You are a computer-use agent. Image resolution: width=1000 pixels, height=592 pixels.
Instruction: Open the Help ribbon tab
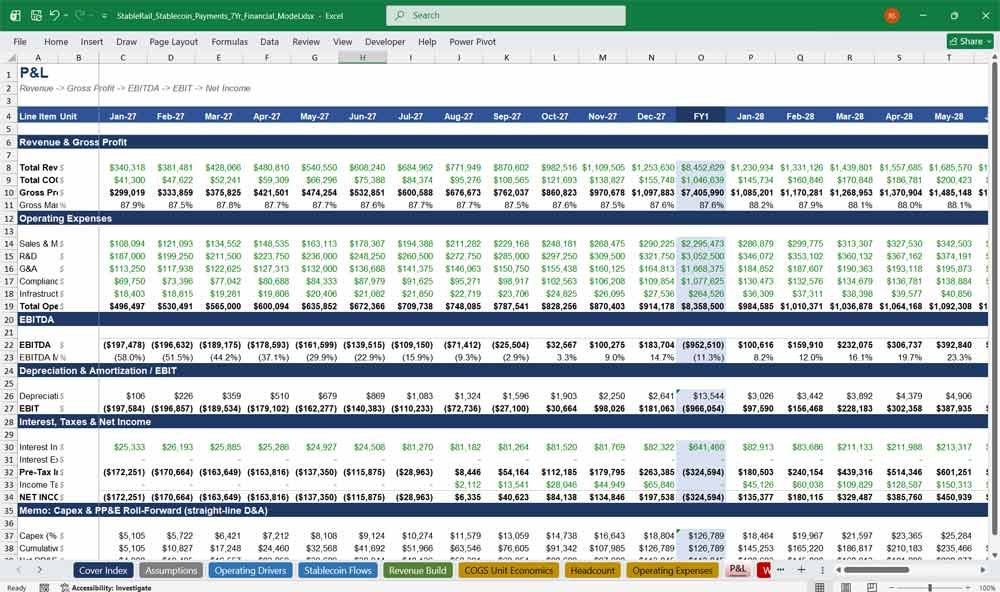tap(427, 41)
